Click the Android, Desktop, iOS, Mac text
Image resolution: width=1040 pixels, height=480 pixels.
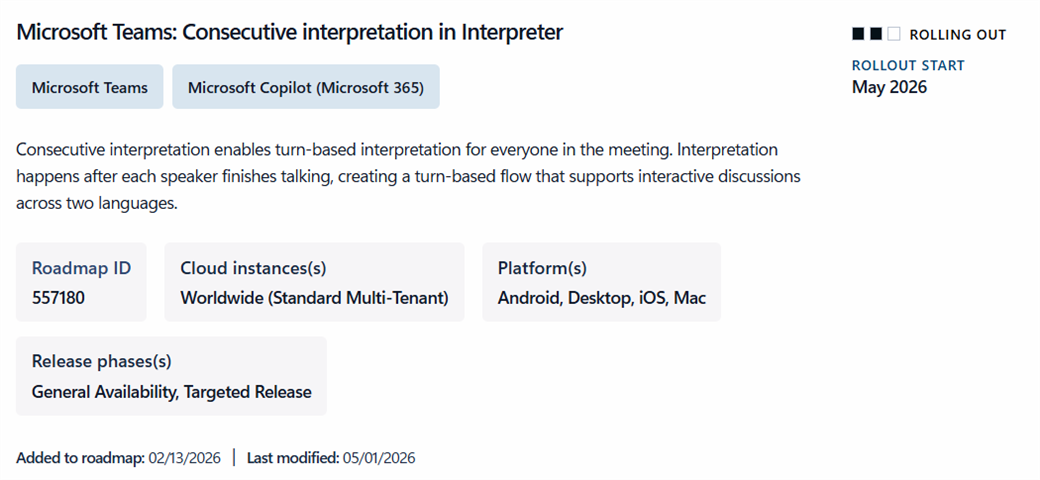click(x=602, y=298)
